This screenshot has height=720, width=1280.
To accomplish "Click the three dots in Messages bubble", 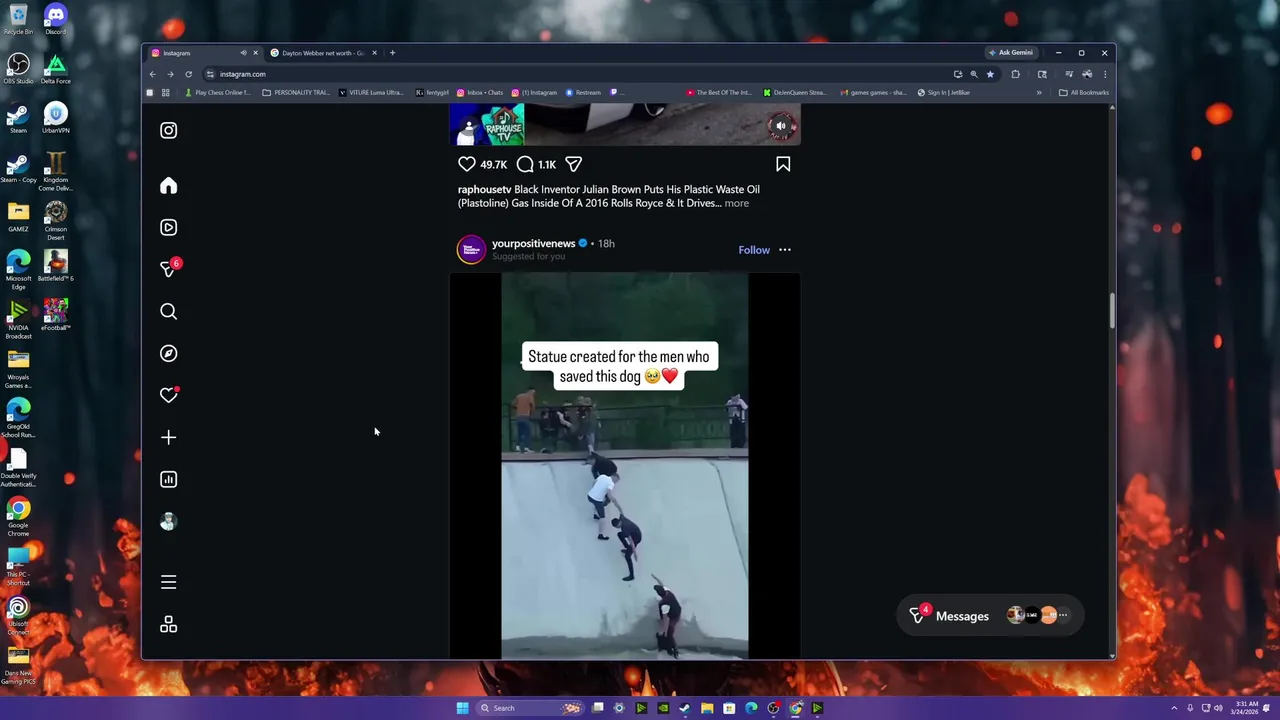I will tap(1063, 615).
